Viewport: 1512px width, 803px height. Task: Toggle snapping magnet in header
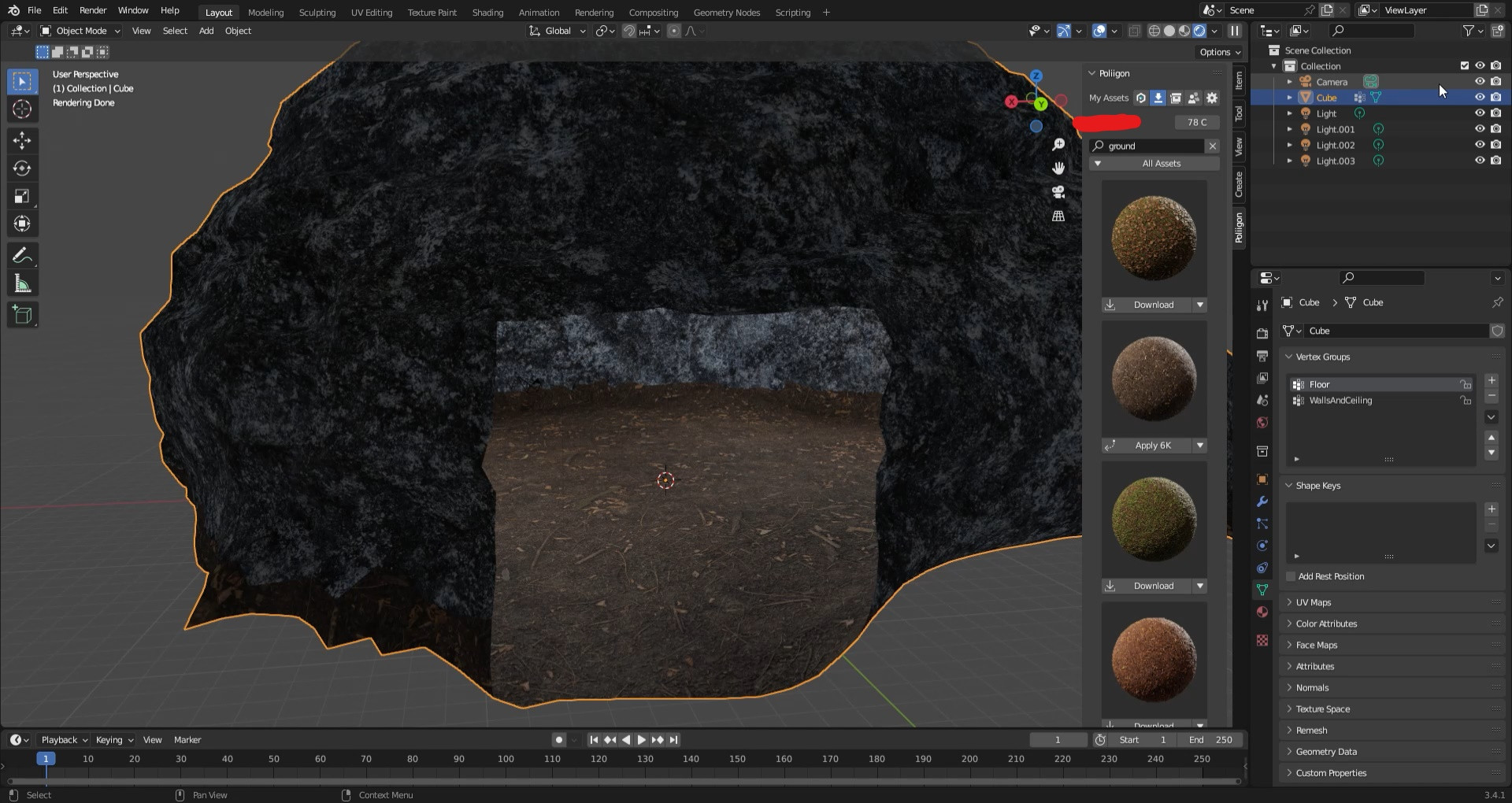629,31
